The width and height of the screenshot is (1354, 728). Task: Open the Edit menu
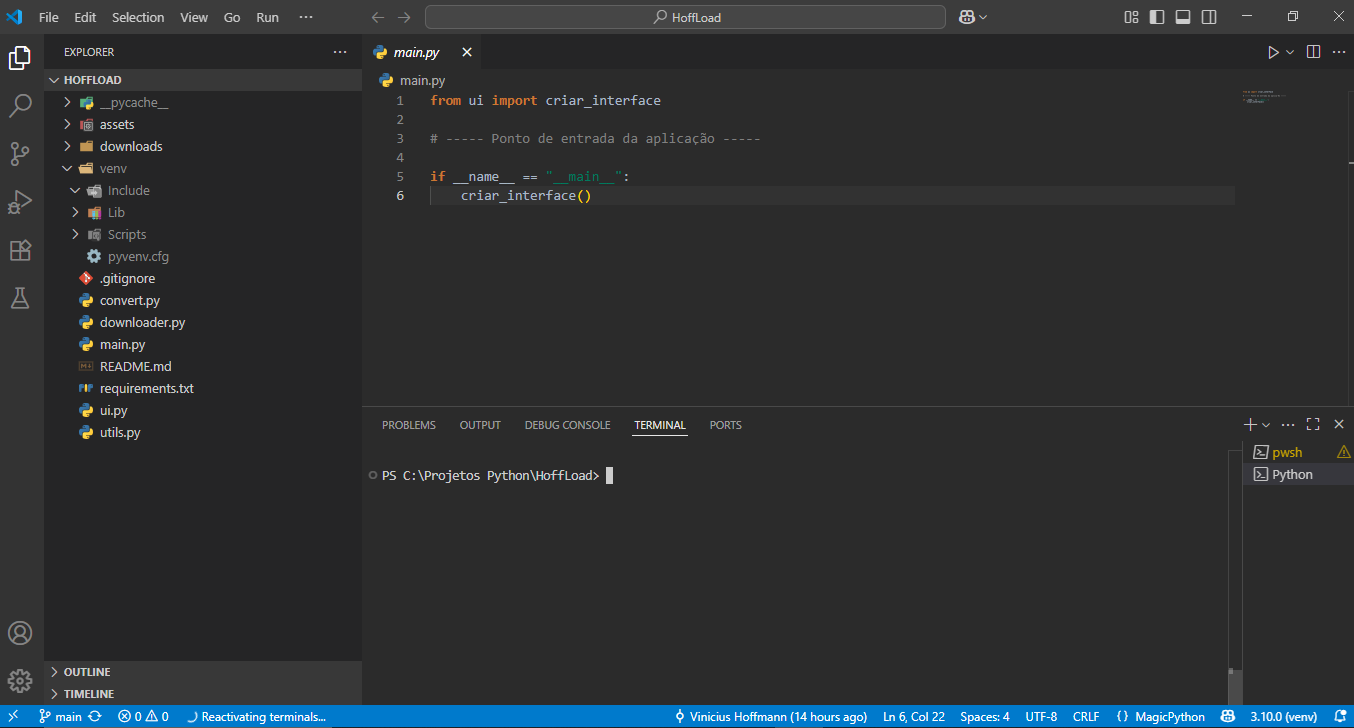(85, 17)
